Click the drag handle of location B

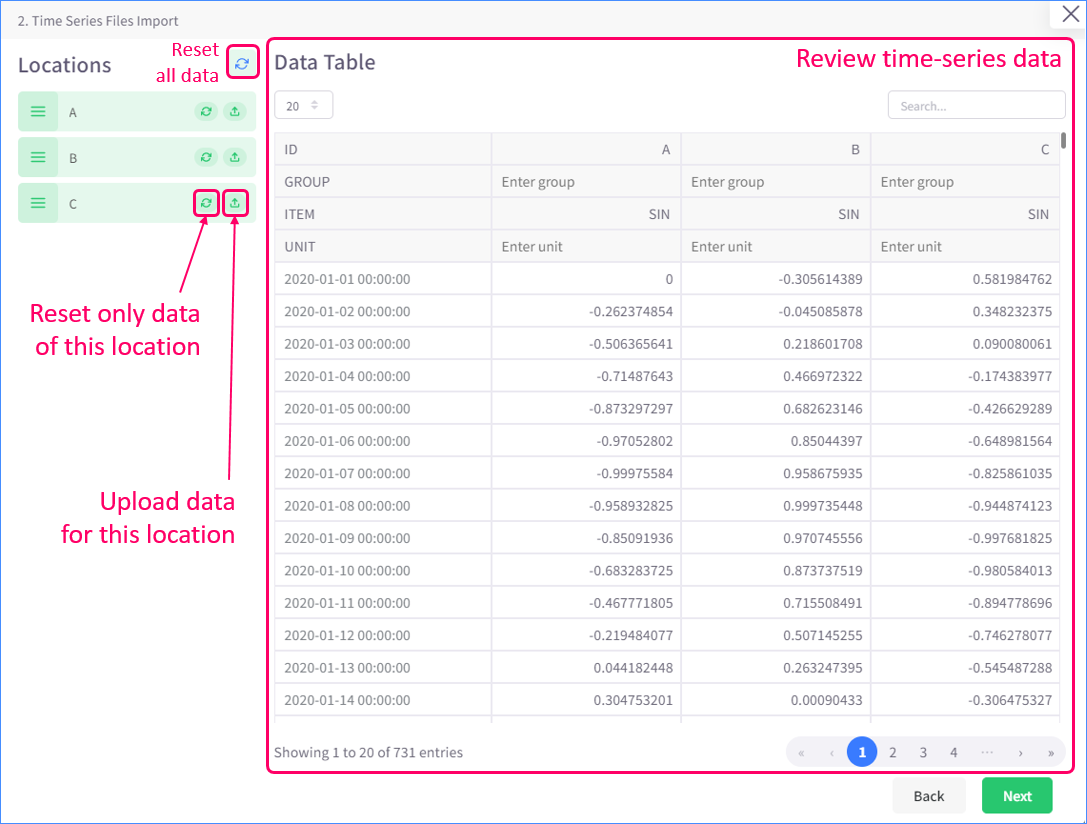(38, 157)
